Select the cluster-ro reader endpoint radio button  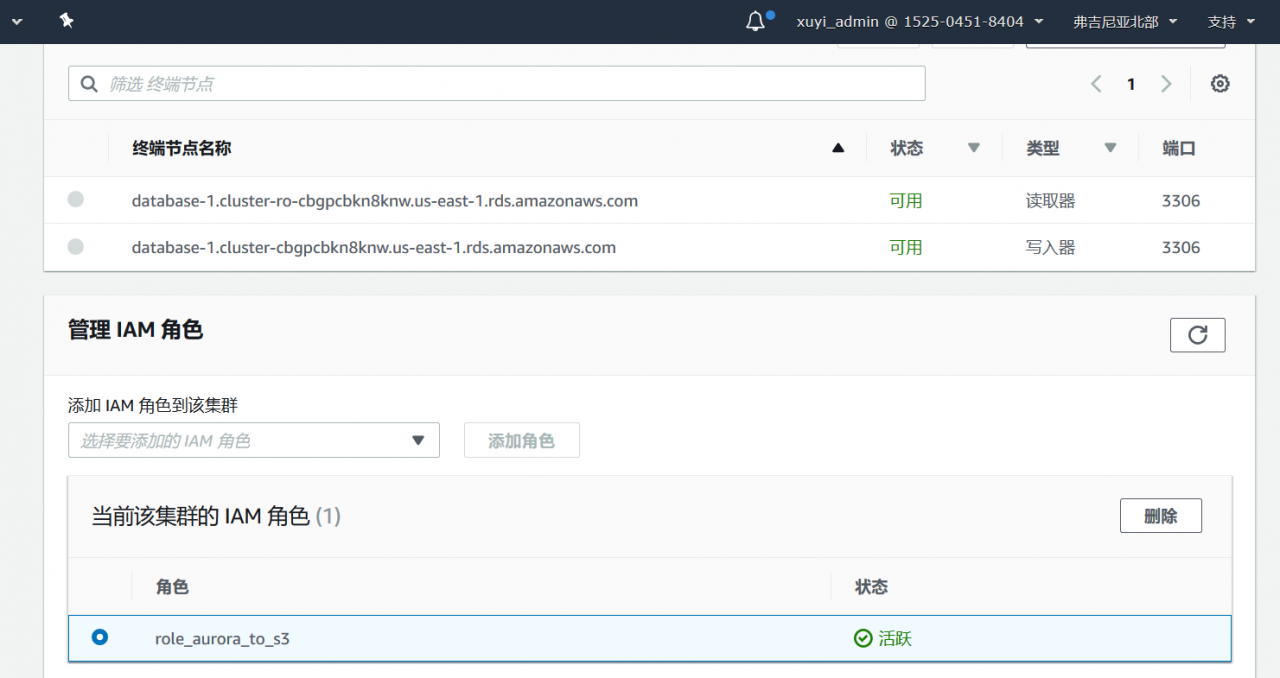[76, 200]
